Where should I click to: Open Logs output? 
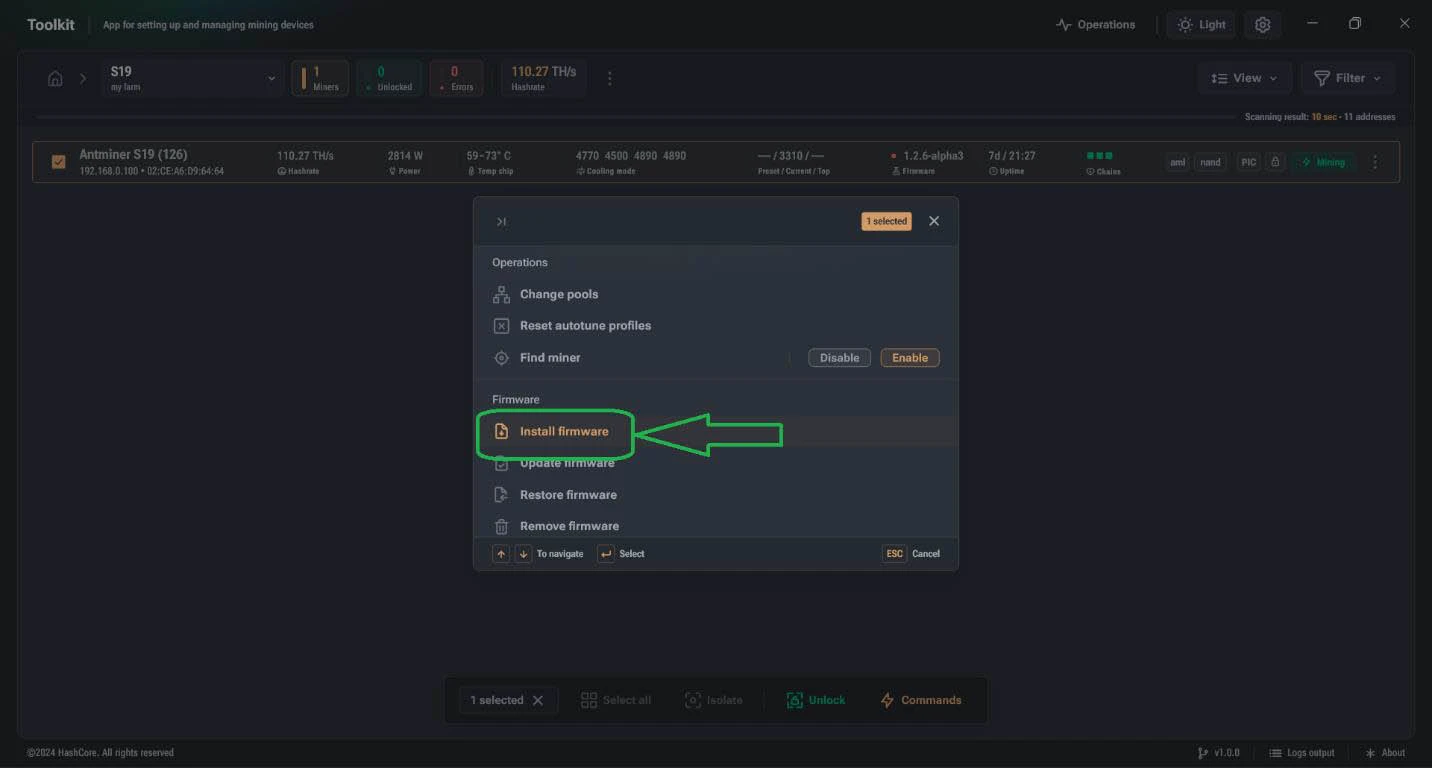click(1302, 752)
